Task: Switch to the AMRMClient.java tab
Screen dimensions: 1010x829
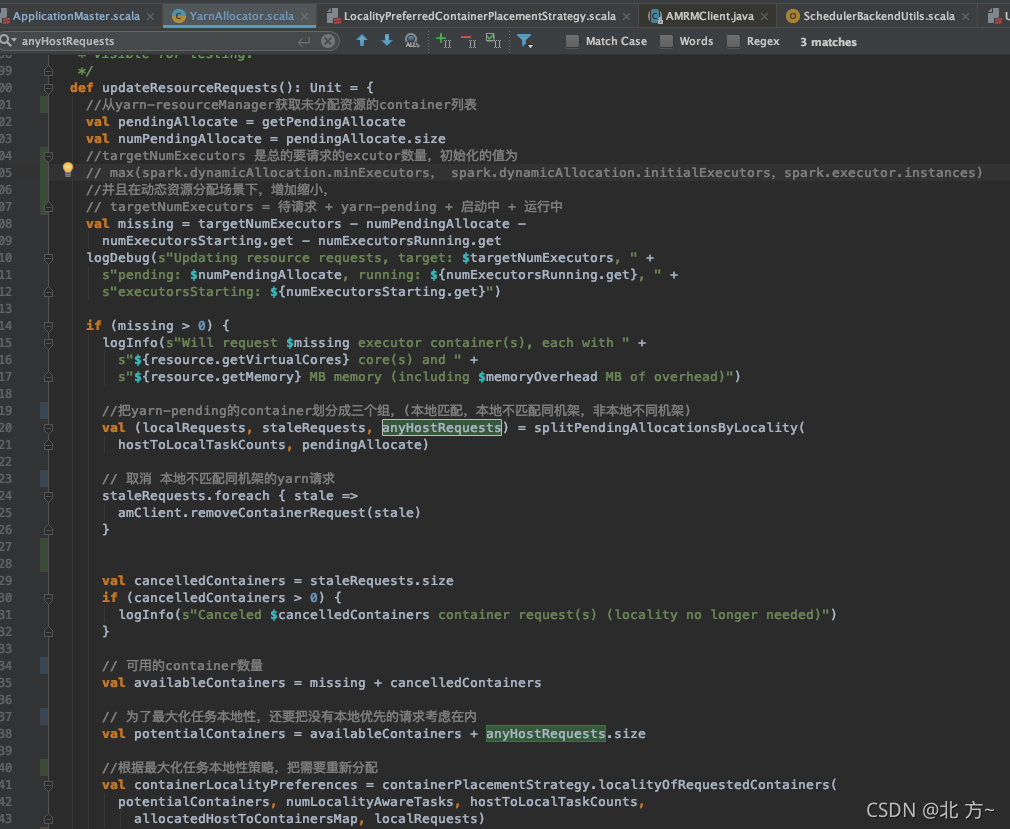Action: (709, 16)
